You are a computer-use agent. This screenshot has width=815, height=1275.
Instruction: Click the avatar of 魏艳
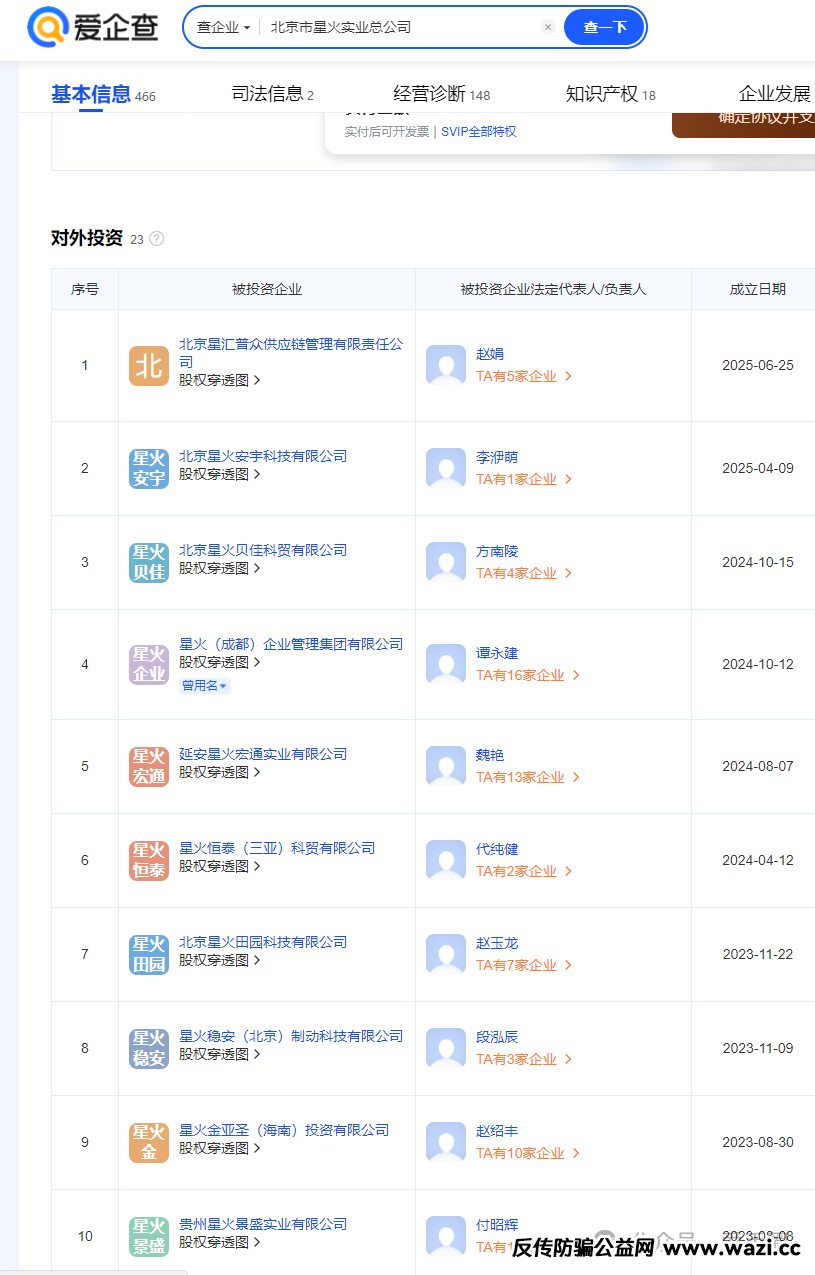point(446,766)
